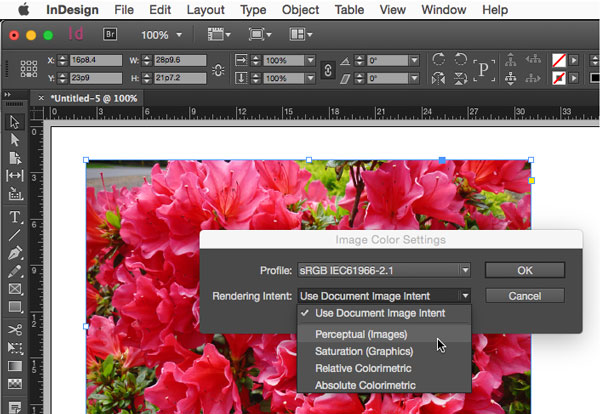Click the Y position field 23p9
The height and width of the screenshot is (414, 600).
coord(96,78)
